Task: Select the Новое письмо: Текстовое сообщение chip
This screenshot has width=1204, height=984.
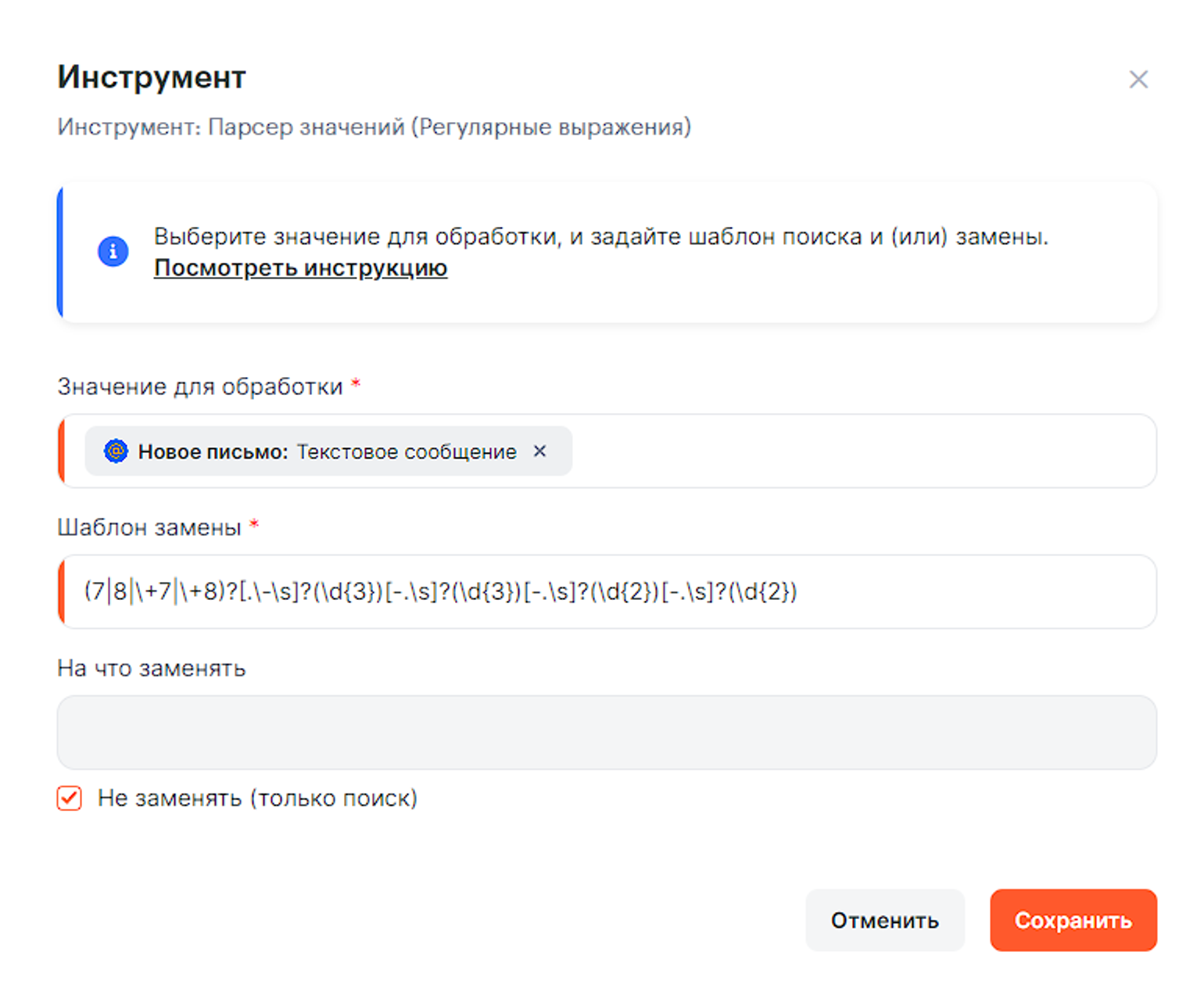Action: click(327, 451)
